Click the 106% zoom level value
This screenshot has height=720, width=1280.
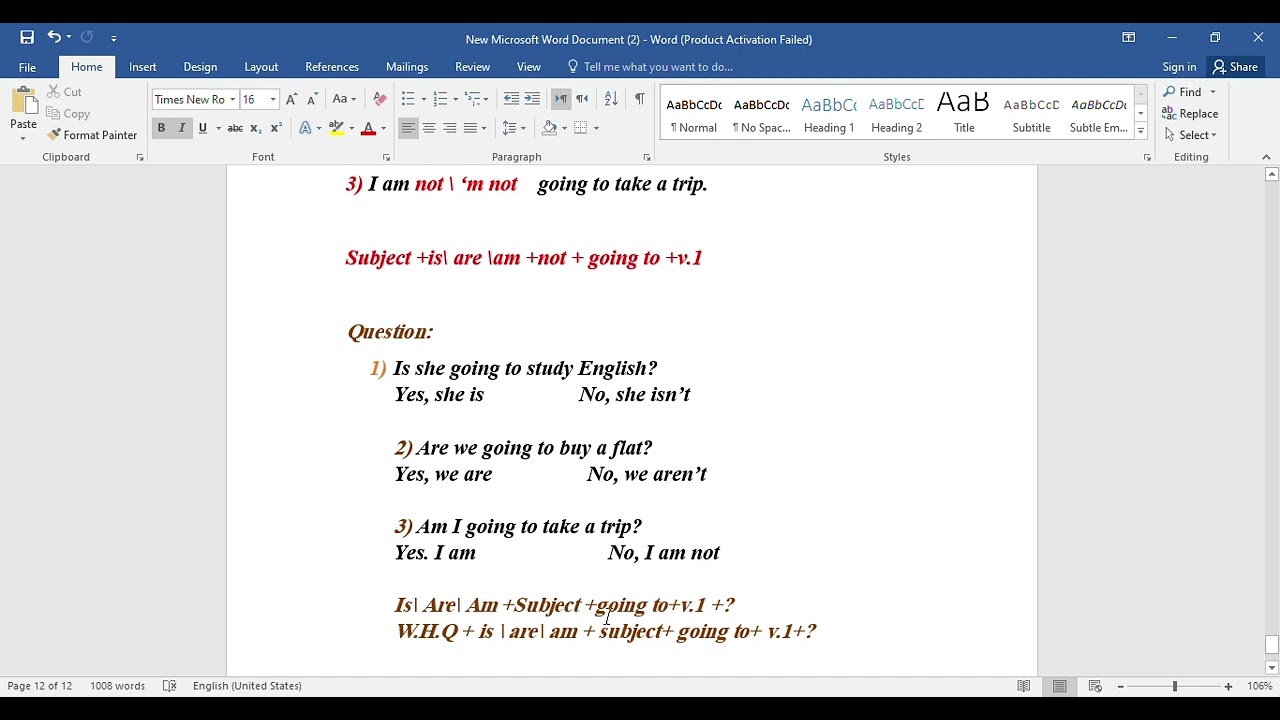coord(1260,686)
